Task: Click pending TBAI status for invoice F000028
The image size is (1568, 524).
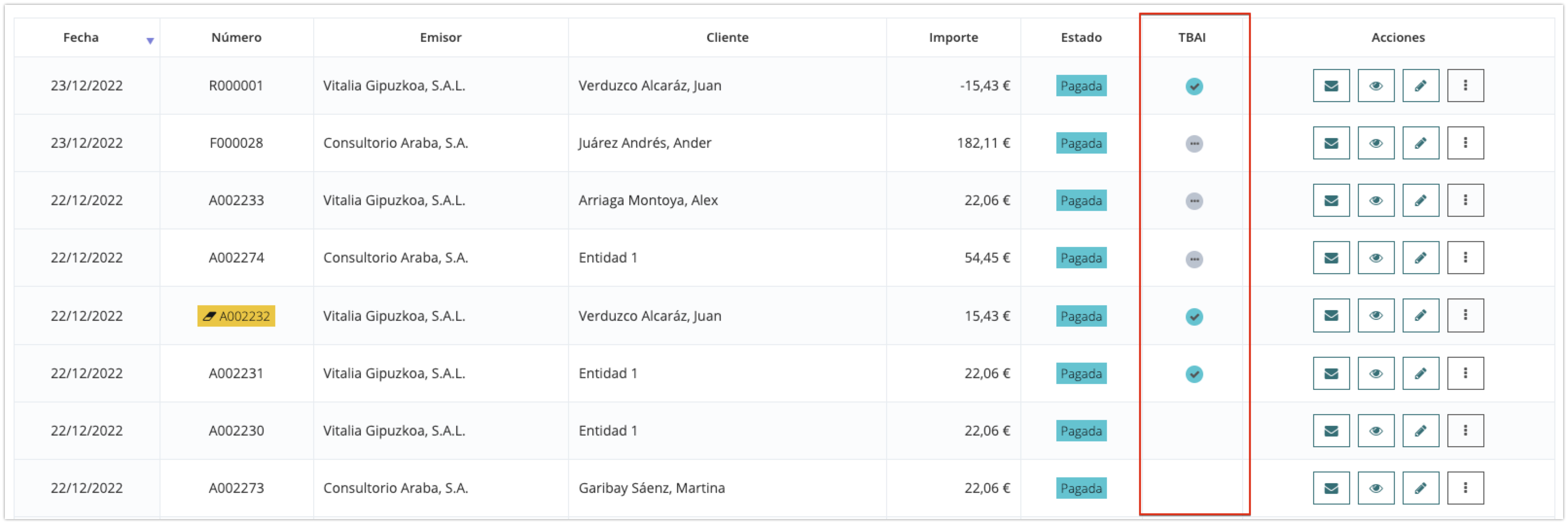Action: pos(1194,143)
